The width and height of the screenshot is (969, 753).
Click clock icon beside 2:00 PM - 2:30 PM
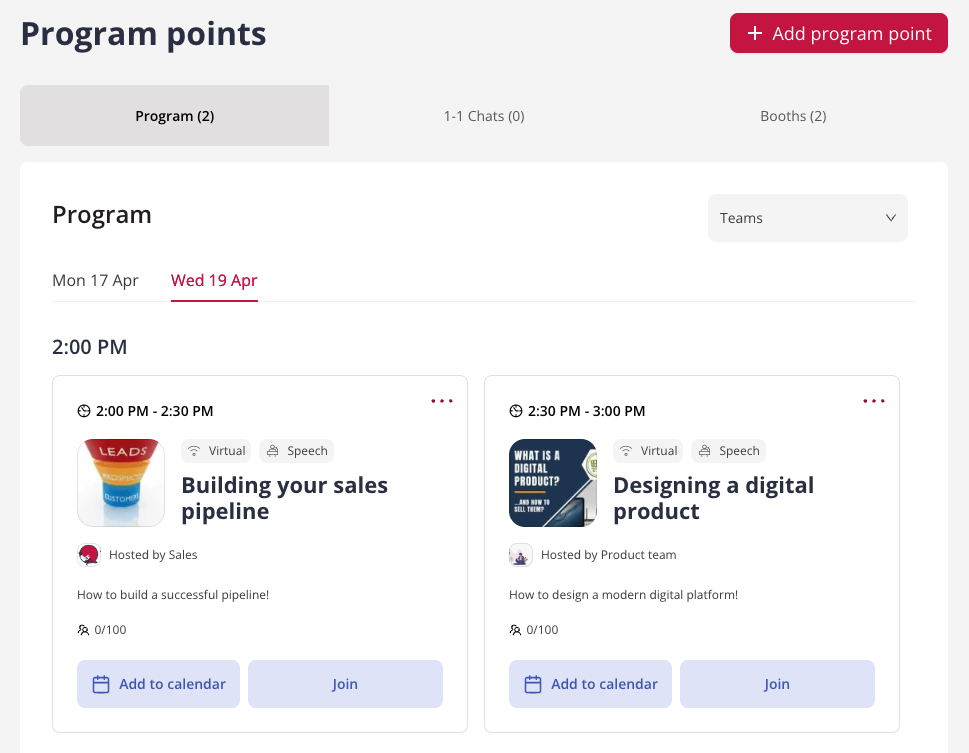[84, 411]
